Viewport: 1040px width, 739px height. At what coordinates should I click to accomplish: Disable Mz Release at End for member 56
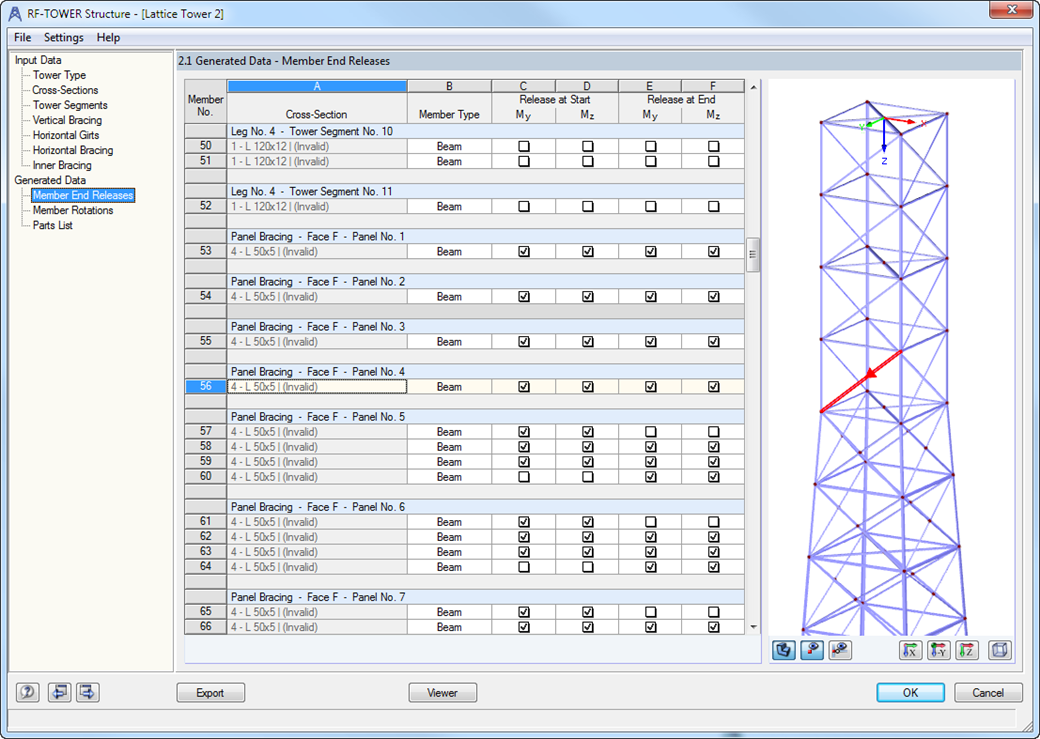[712, 386]
